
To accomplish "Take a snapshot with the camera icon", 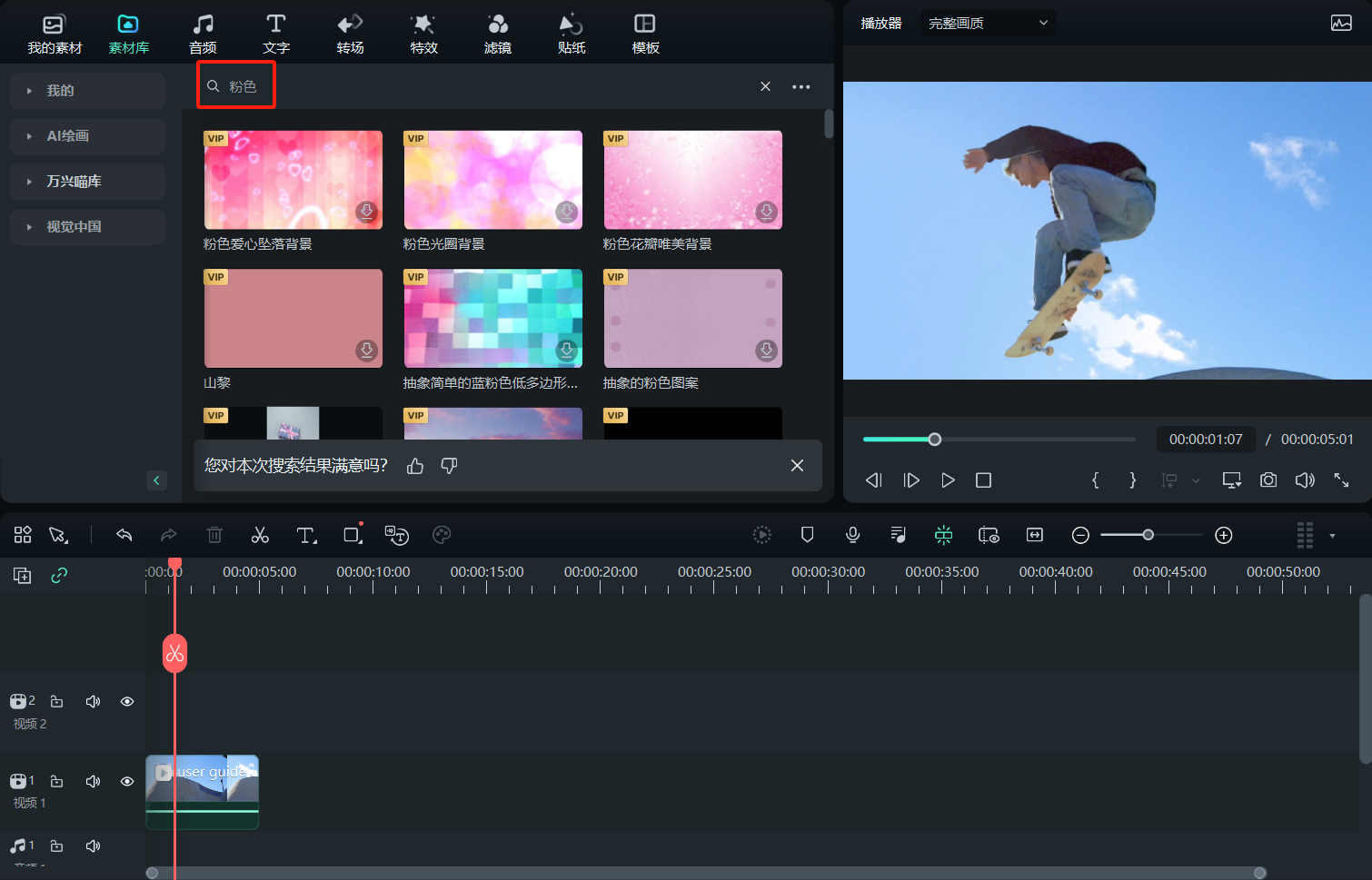I will (1268, 480).
